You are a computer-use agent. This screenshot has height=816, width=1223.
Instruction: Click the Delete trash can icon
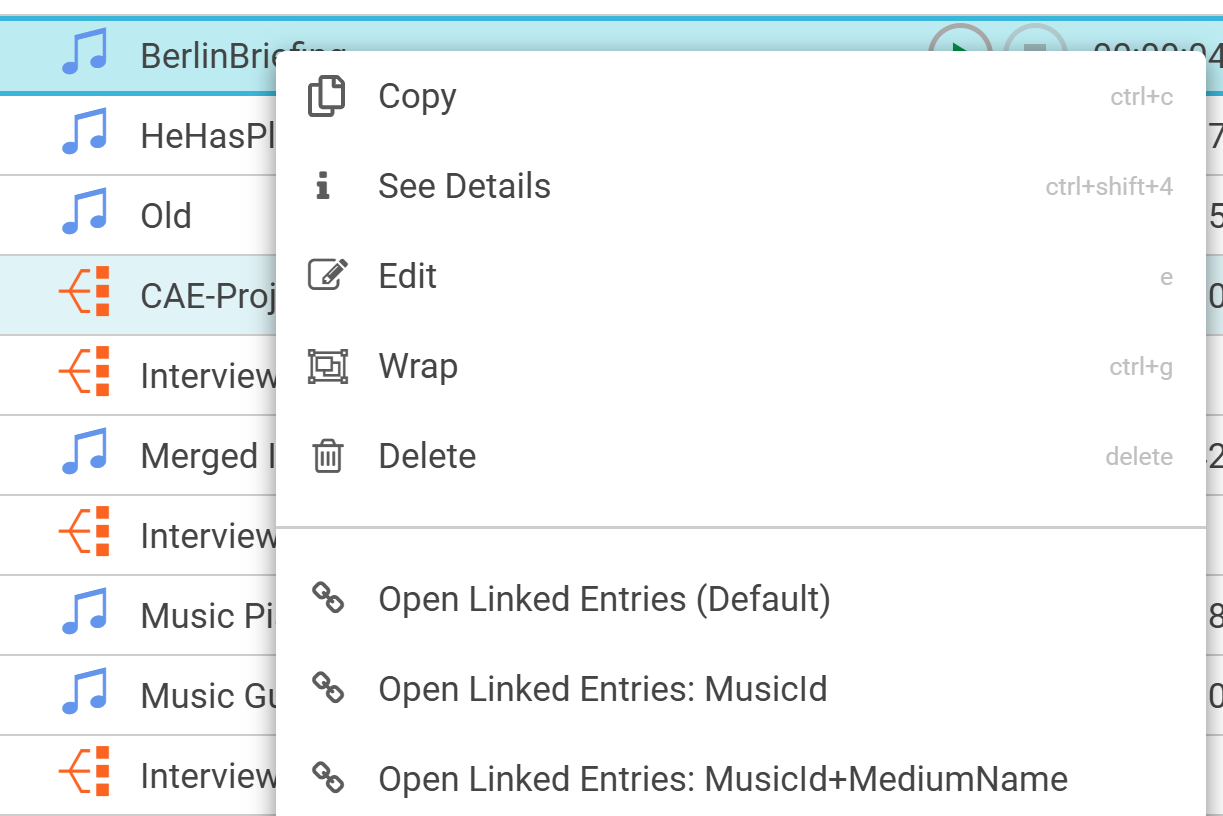click(327, 456)
